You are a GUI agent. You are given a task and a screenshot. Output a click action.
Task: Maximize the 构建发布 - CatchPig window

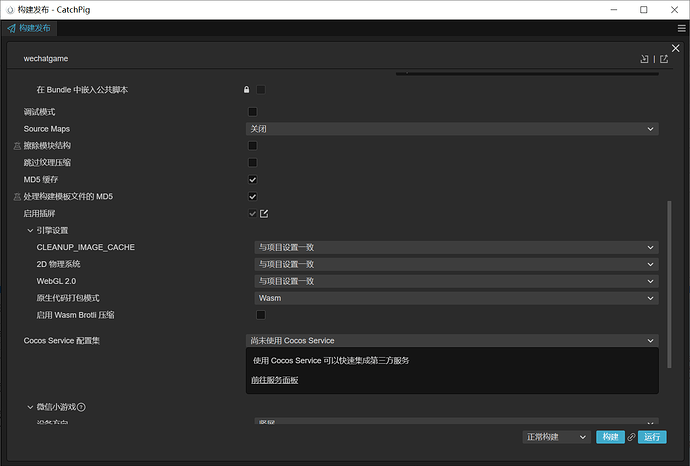pos(643,10)
